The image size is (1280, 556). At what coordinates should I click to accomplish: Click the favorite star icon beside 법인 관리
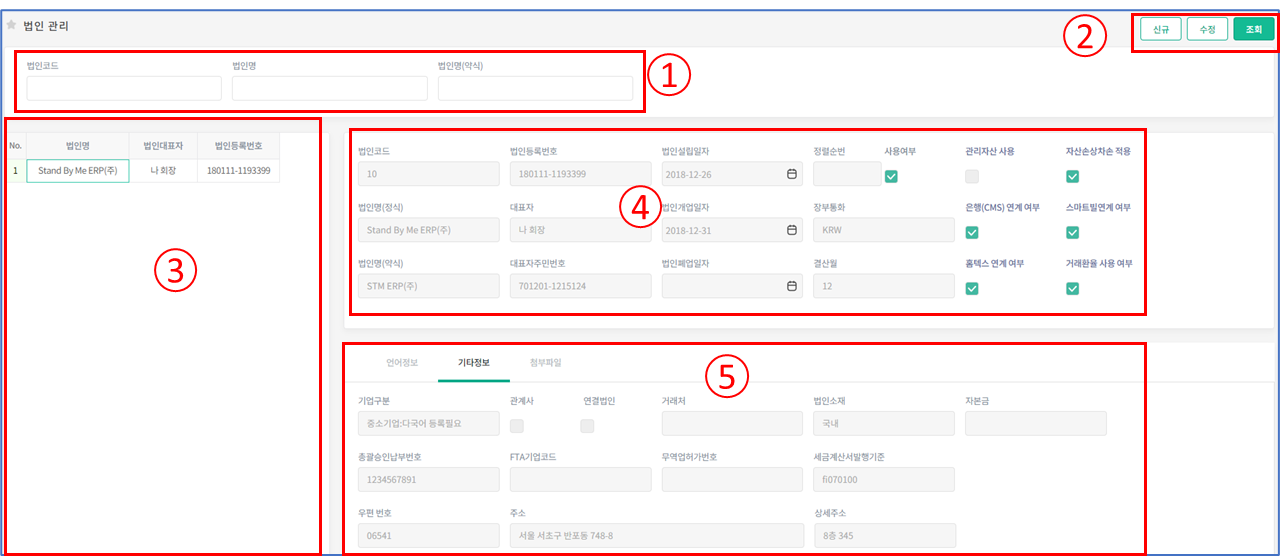(11, 25)
